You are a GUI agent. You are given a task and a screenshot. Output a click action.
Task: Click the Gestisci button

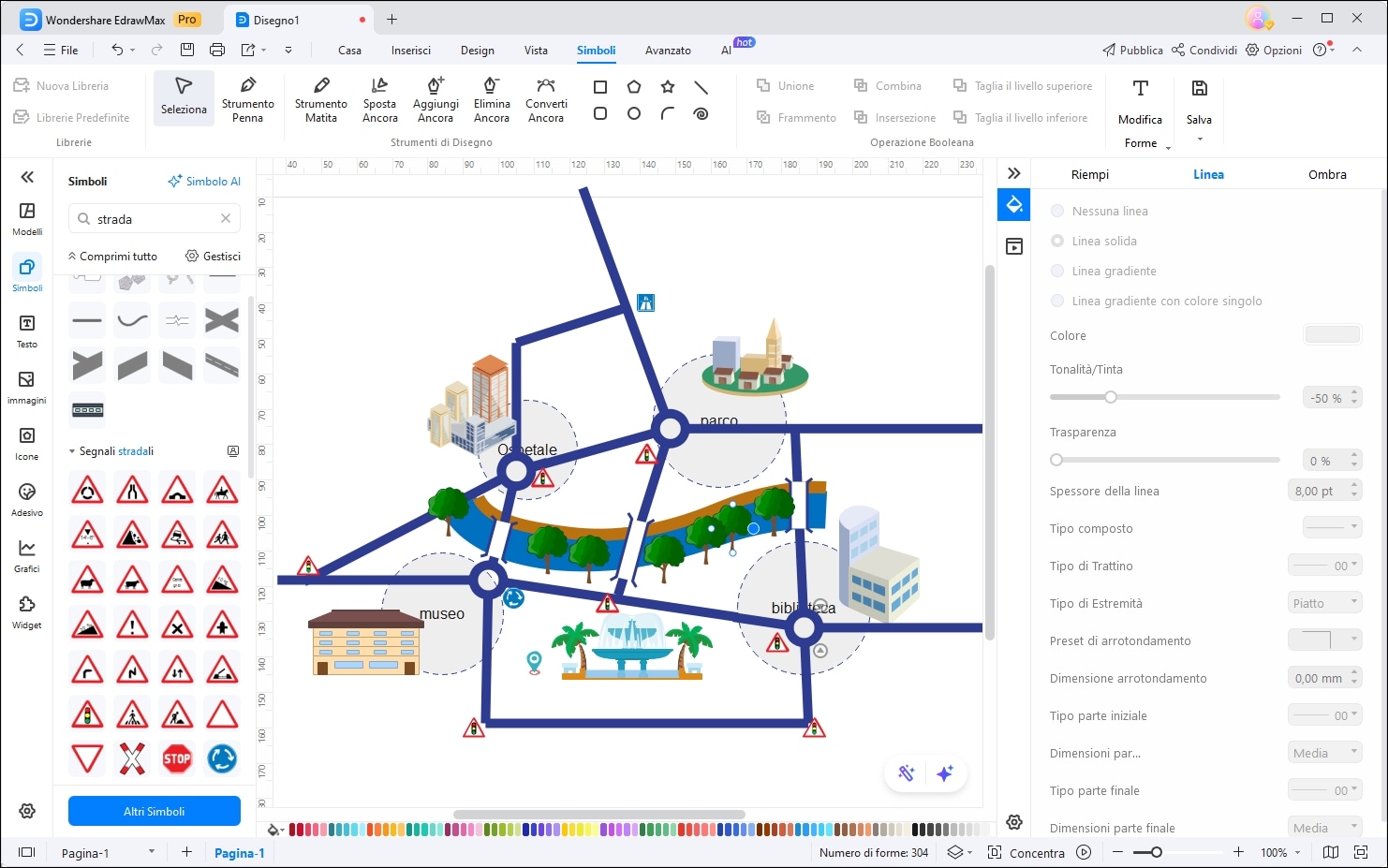pyautogui.click(x=213, y=256)
